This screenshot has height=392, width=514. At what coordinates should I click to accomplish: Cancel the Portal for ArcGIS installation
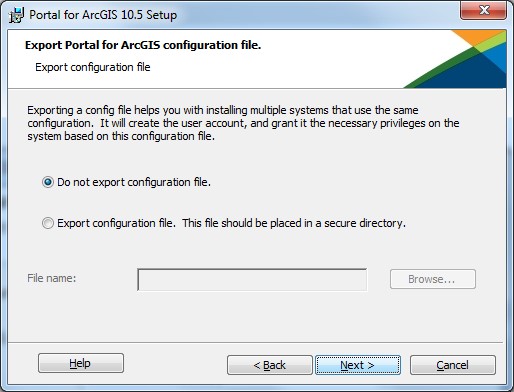click(453, 365)
